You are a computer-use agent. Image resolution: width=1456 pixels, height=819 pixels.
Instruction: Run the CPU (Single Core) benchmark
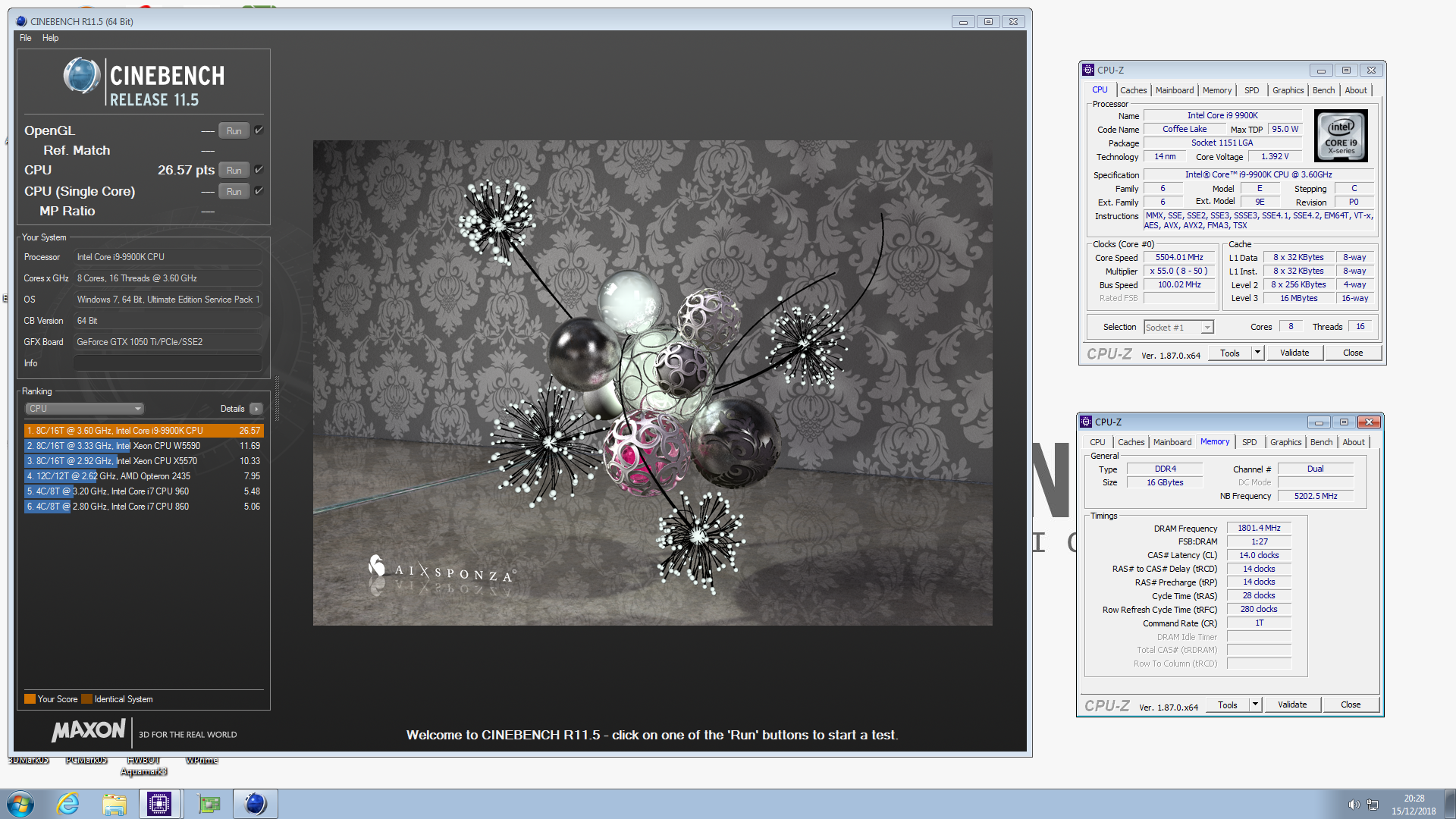(x=234, y=191)
